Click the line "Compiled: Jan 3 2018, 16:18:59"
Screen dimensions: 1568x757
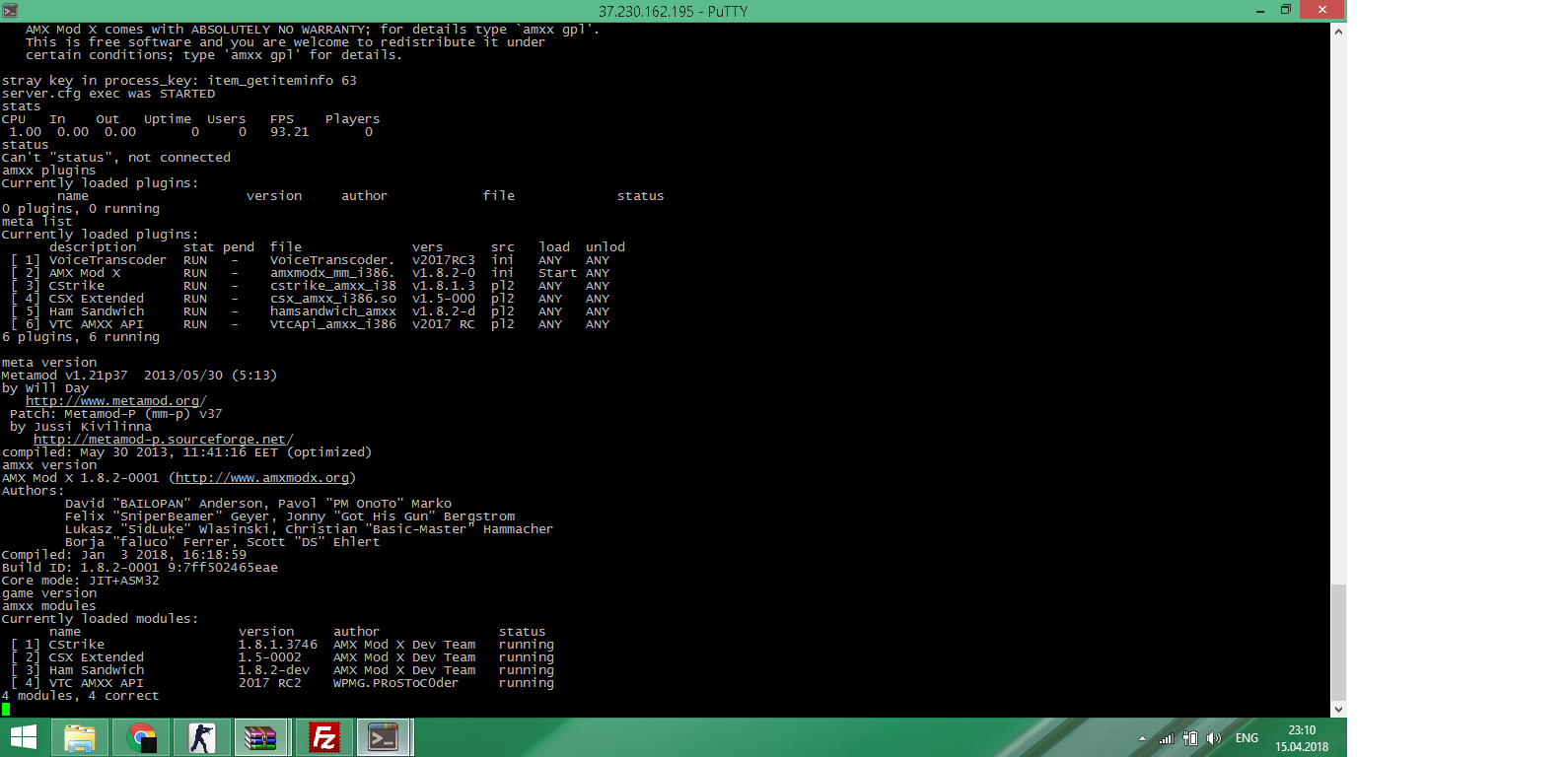click(124, 555)
